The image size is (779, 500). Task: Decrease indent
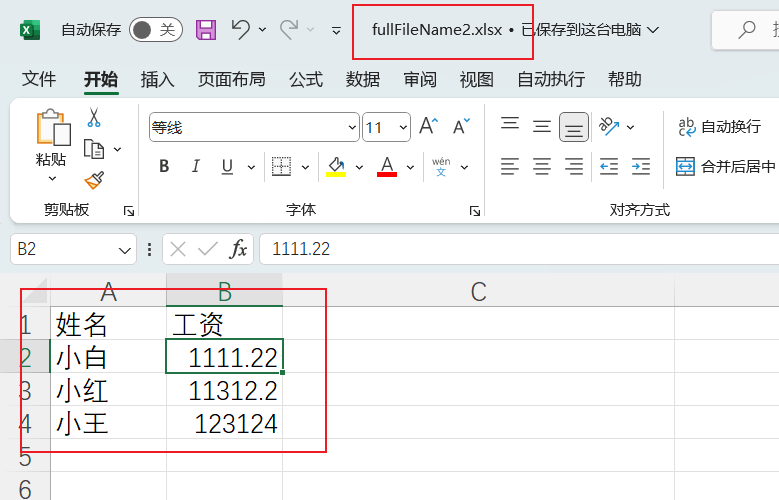[609, 167]
